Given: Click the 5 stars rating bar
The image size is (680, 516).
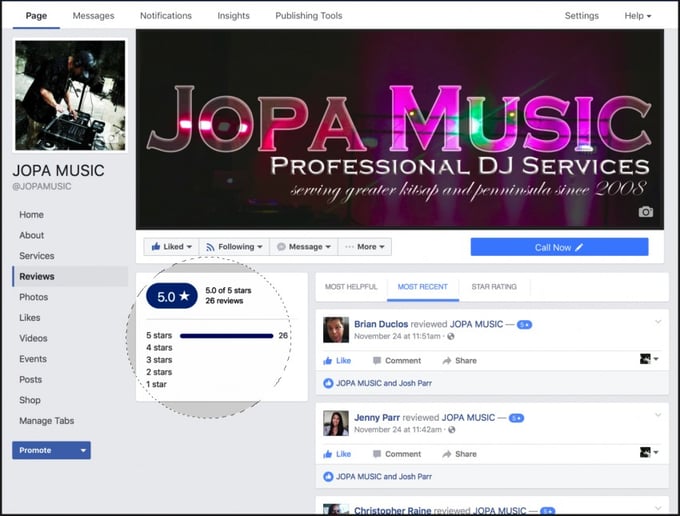Looking at the screenshot, I should (226, 336).
